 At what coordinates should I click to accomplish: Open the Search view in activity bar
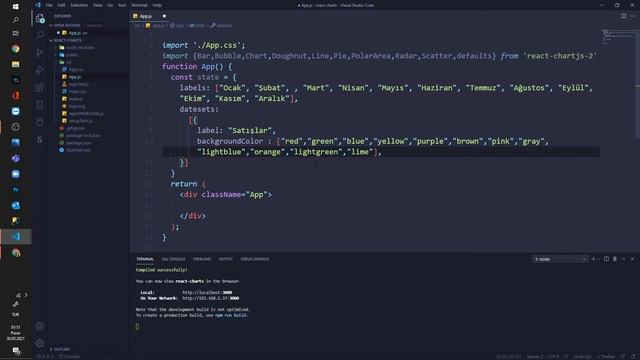pos(40,36)
